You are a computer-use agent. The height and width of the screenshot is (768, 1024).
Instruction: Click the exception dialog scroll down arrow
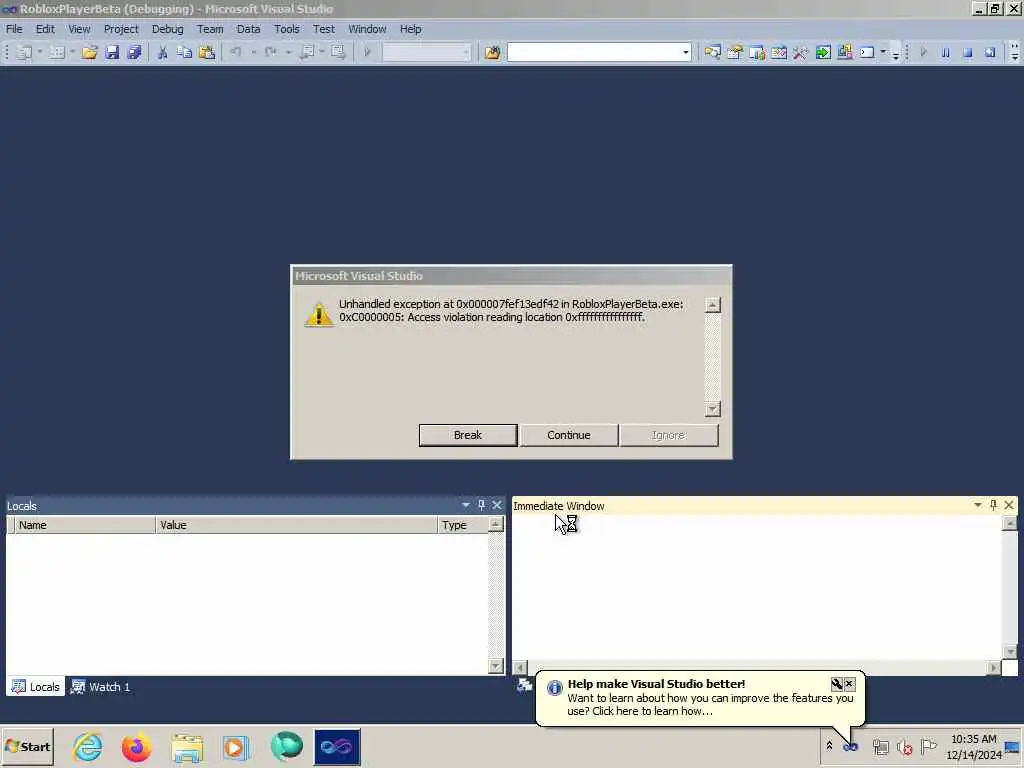pos(712,409)
